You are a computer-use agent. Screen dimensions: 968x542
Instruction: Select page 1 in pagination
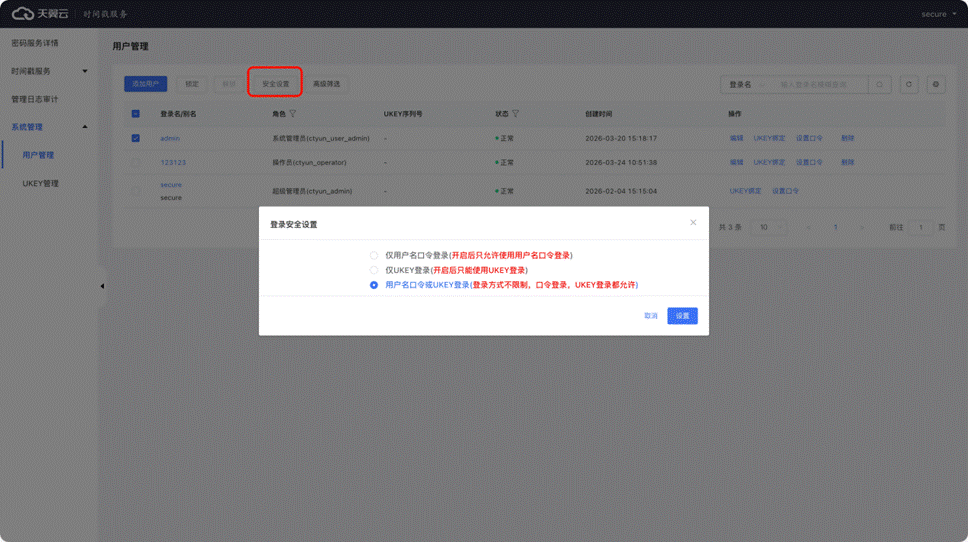835,227
